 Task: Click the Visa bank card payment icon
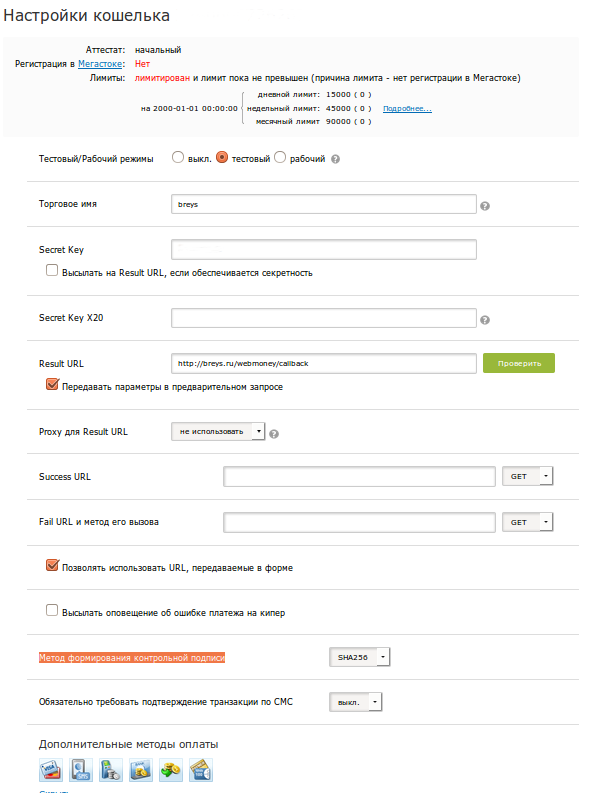click(x=51, y=770)
